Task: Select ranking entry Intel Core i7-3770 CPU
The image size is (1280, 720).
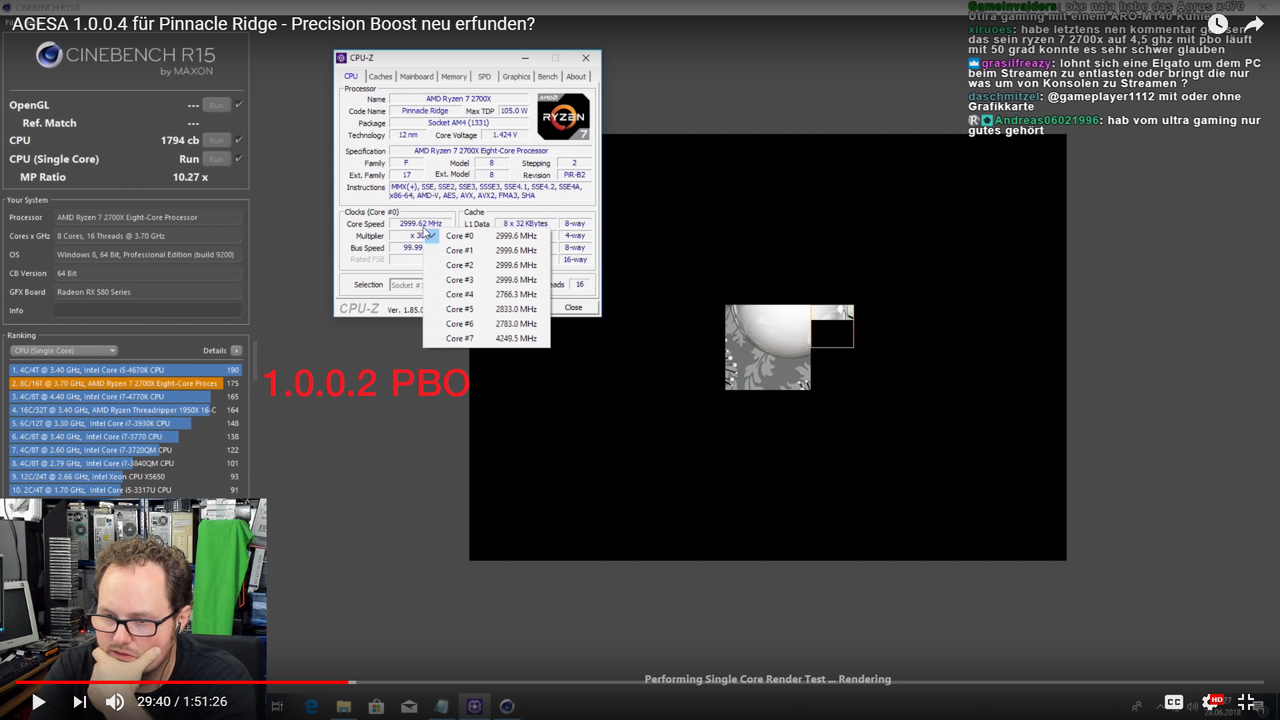Action: click(125, 437)
